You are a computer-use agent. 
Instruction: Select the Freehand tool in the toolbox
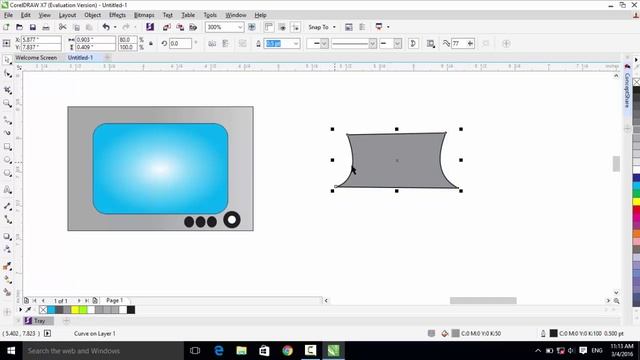(7, 120)
